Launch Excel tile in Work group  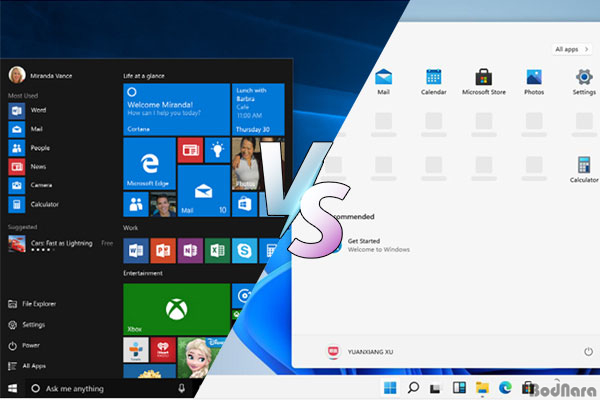pos(217,251)
